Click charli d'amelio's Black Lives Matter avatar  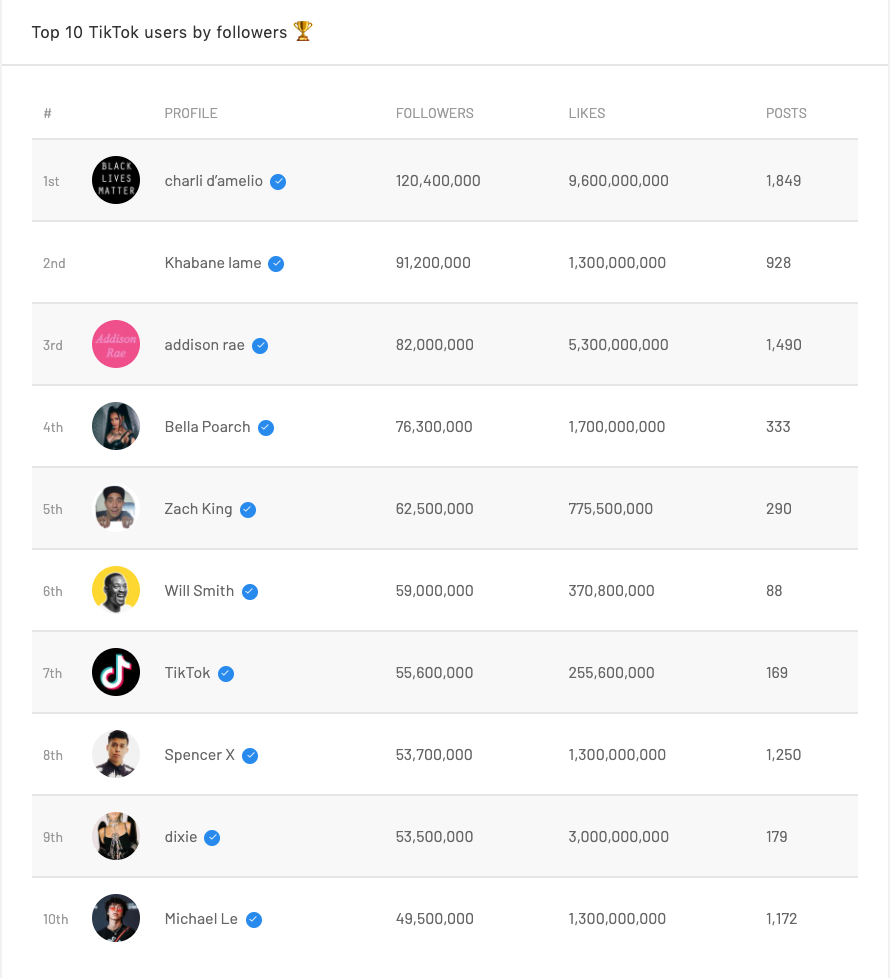(116, 180)
